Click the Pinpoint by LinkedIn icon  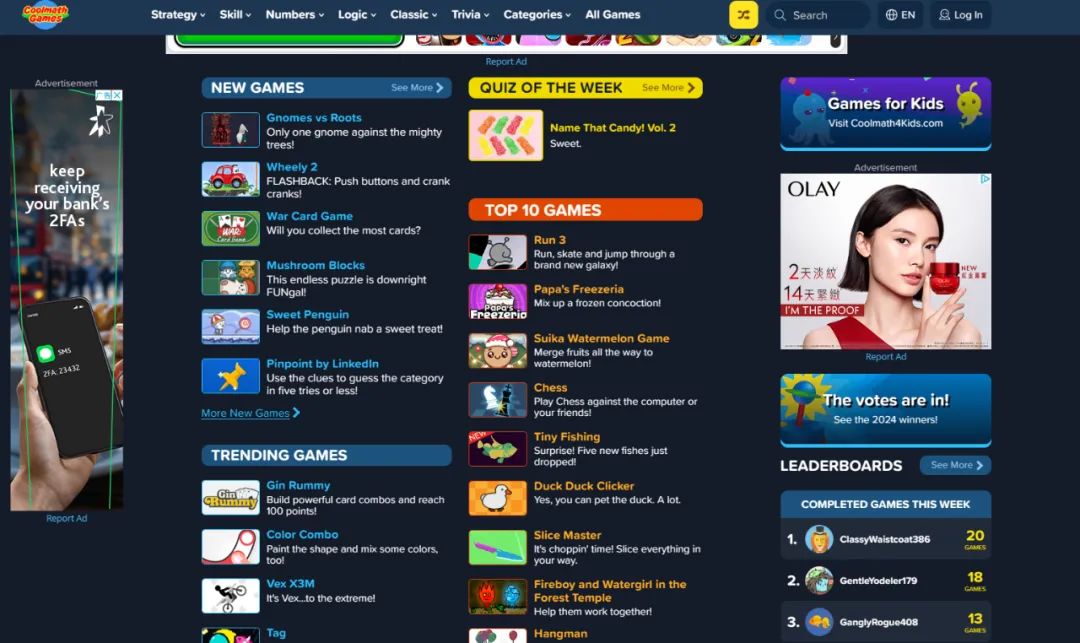click(231, 376)
